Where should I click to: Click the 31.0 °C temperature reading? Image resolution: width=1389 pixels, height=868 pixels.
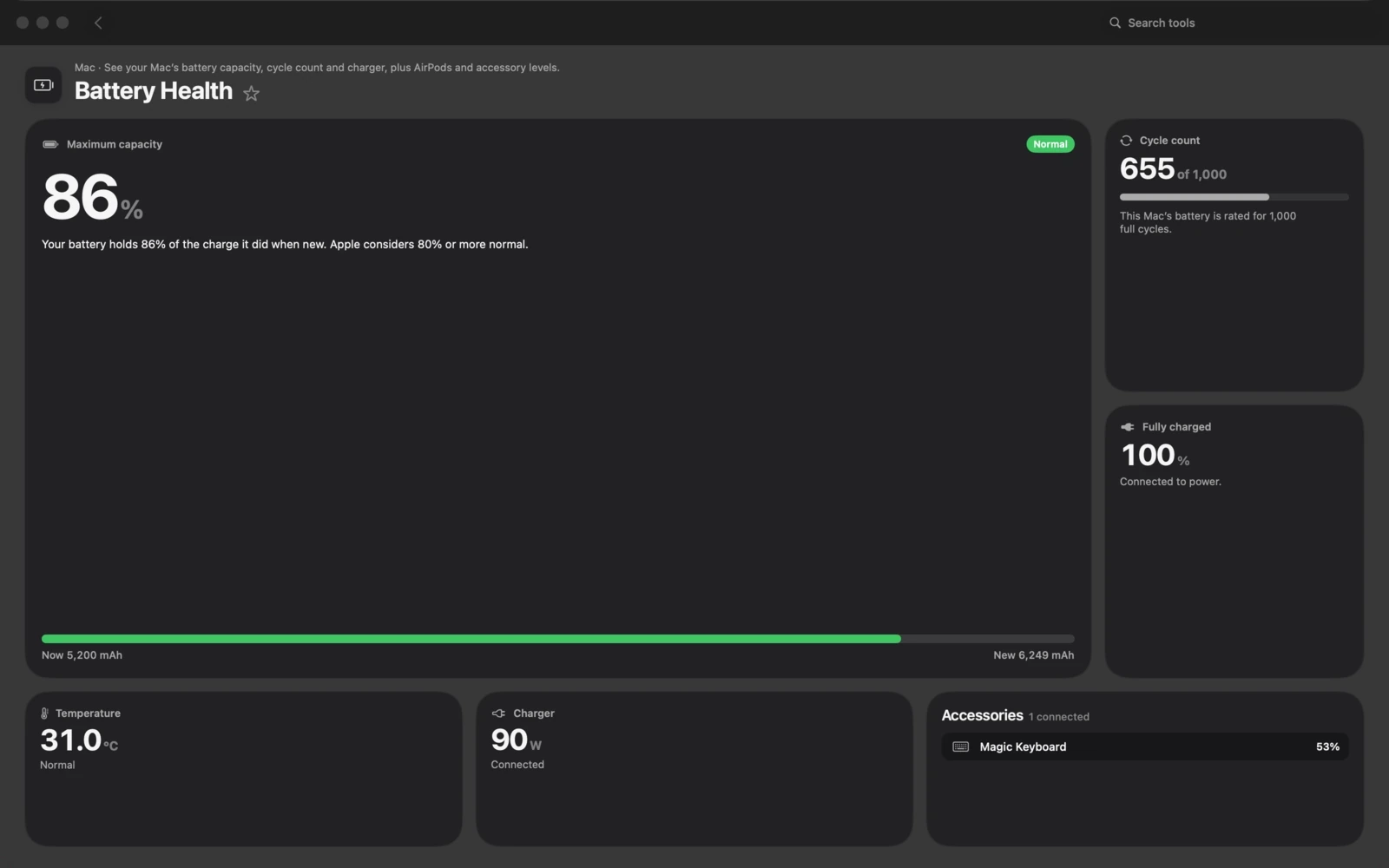79,740
